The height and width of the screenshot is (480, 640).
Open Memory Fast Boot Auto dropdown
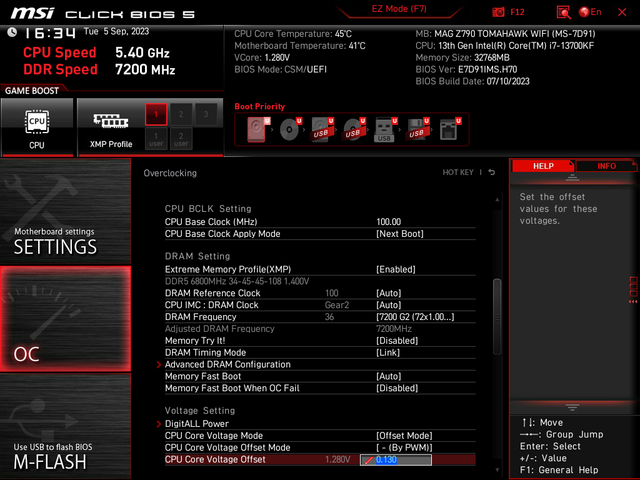pos(388,376)
